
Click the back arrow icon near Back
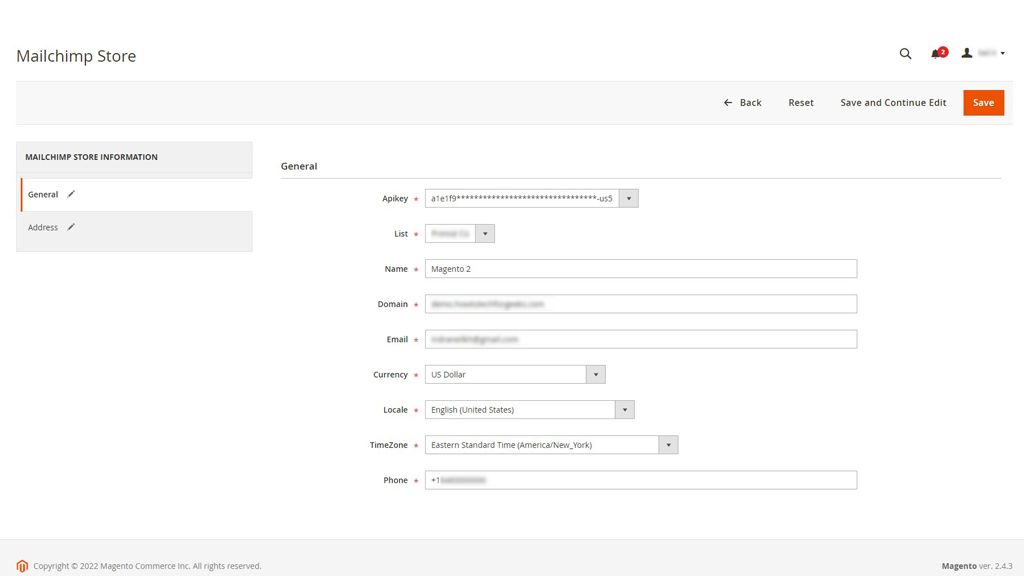[x=727, y=102]
